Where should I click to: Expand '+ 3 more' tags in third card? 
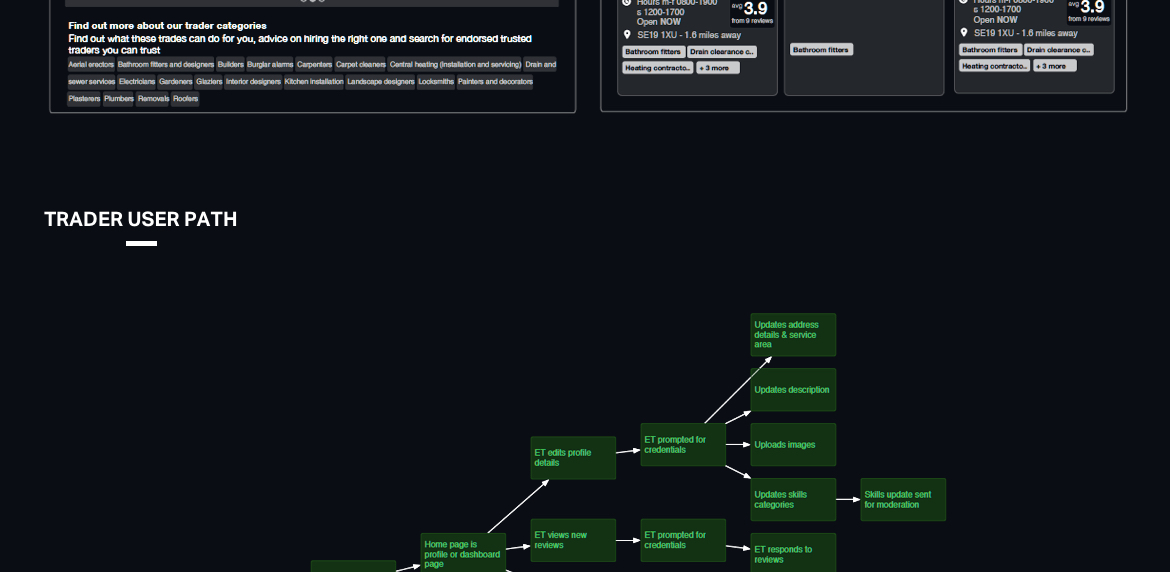[1055, 66]
